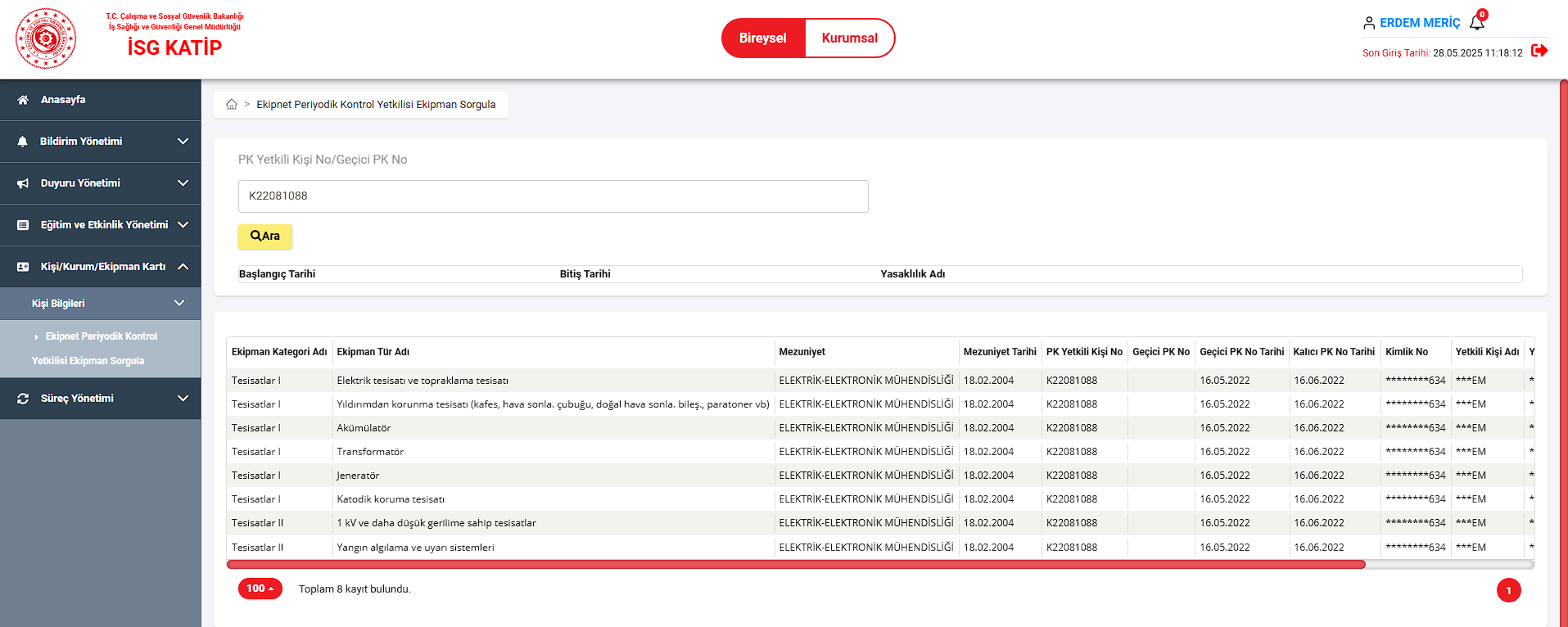Open the 100 records per page dropdown
The width and height of the screenshot is (1568, 627).
pos(260,589)
